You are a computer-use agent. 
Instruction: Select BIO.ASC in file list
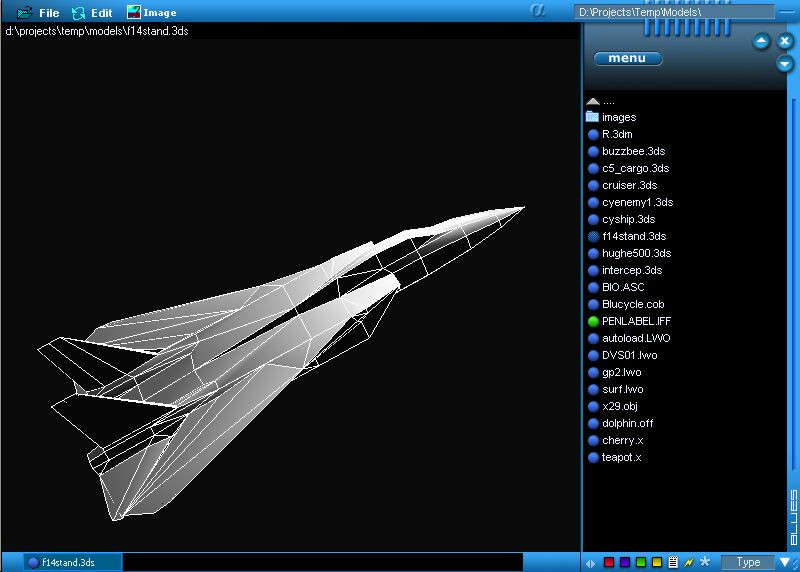pyautogui.click(x=616, y=287)
